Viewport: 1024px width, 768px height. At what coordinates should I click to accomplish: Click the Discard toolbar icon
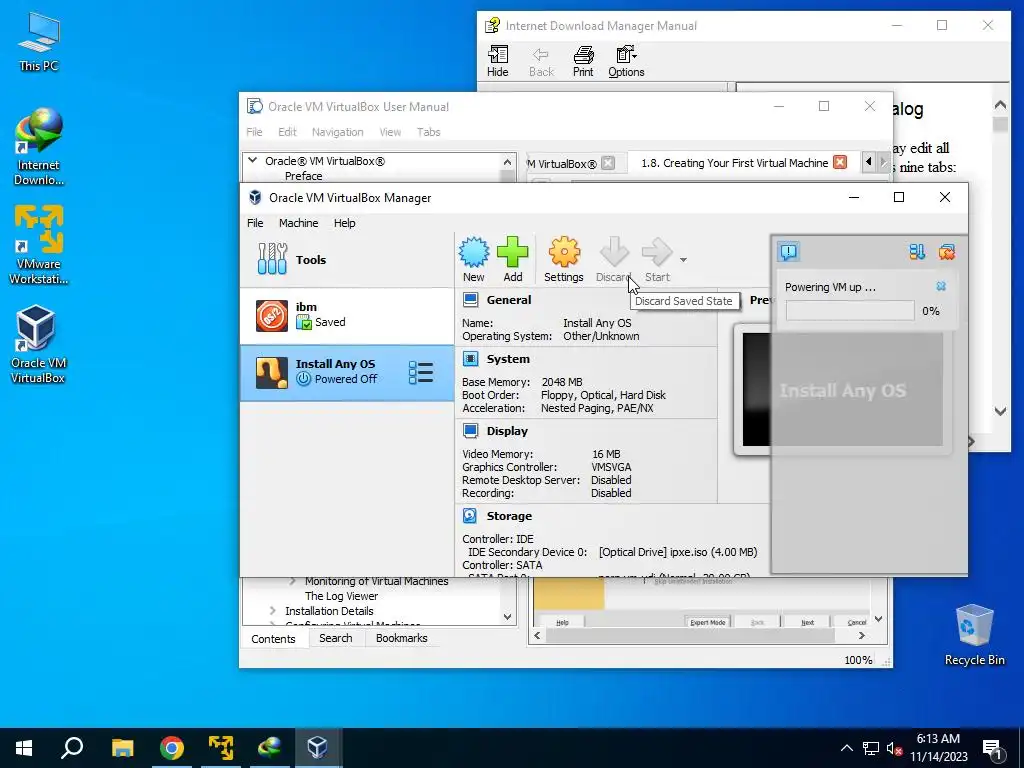click(613, 259)
